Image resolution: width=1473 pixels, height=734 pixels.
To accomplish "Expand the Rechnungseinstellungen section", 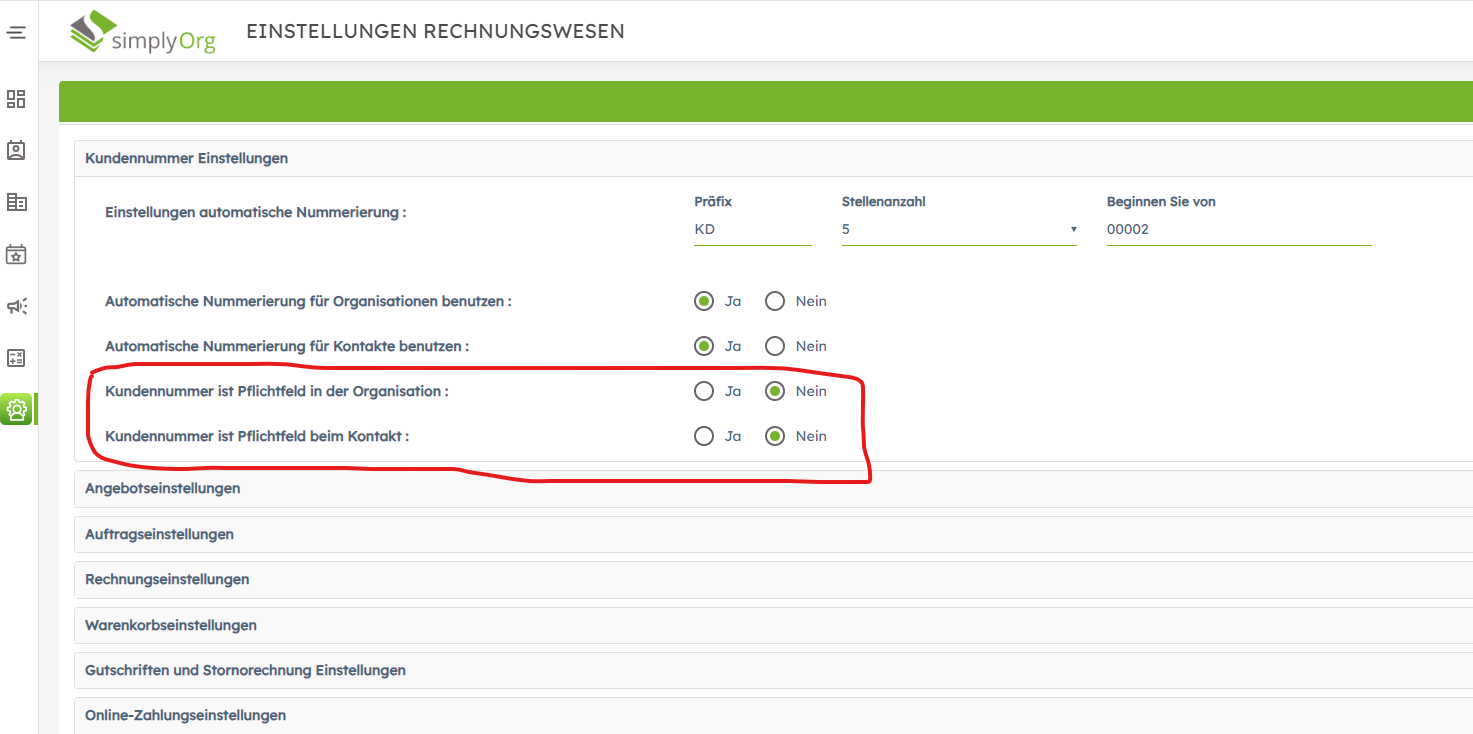I will point(167,580).
